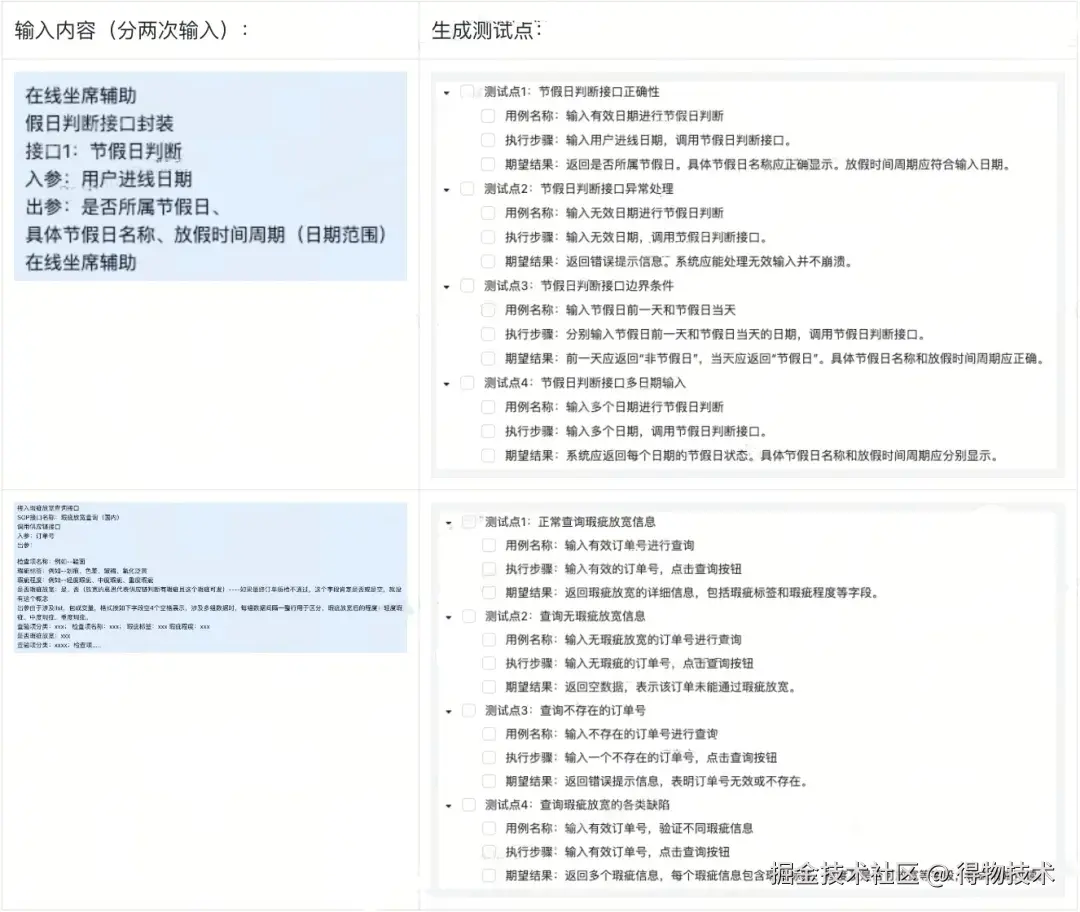The width and height of the screenshot is (1080, 912).
Task: Check the box for 测试点3: 节假日判断接口边界条件
Action: (467, 286)
